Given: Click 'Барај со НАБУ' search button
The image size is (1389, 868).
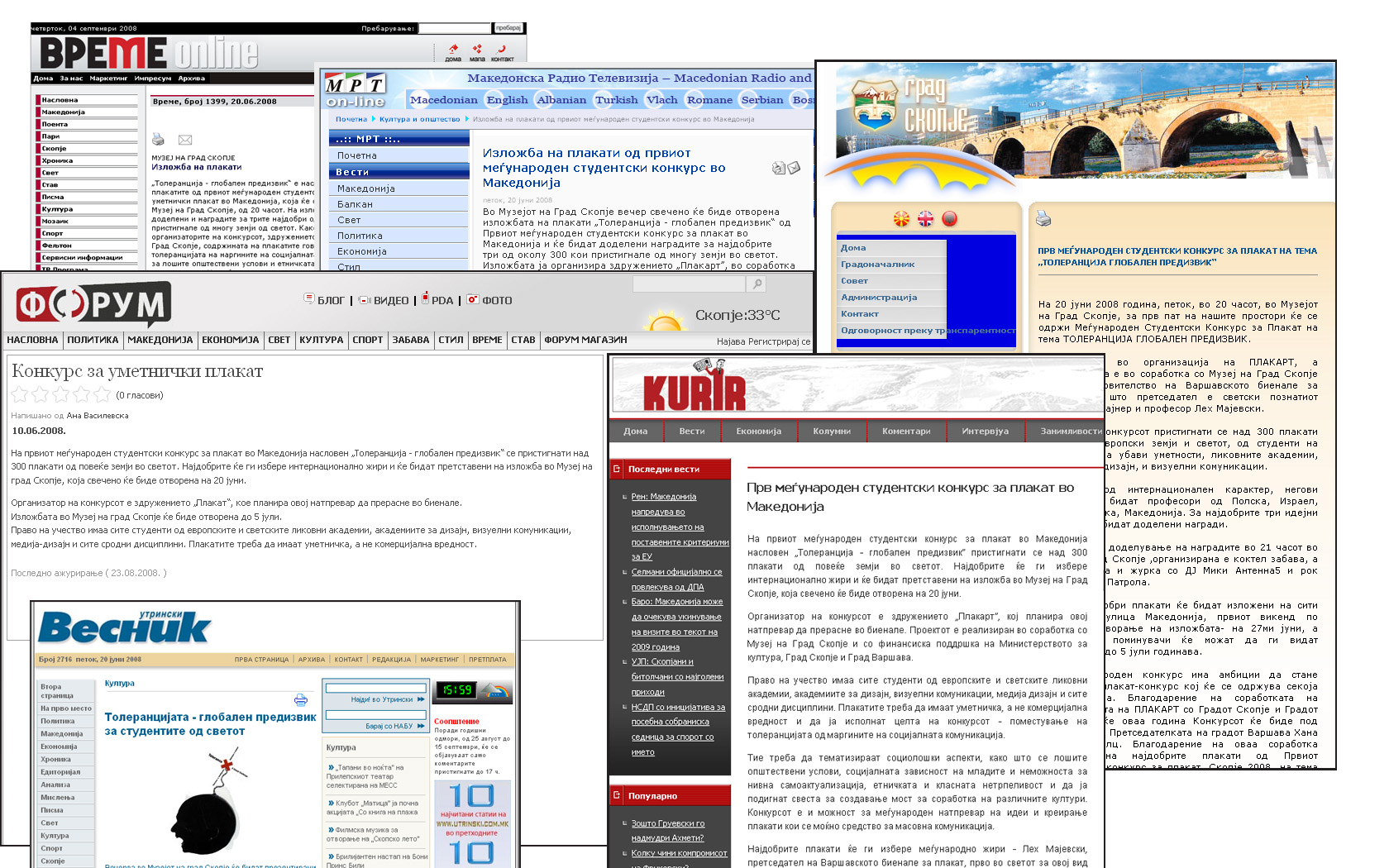Looking at the screenshot, I should pyautogui.click(x=395, y=726).
